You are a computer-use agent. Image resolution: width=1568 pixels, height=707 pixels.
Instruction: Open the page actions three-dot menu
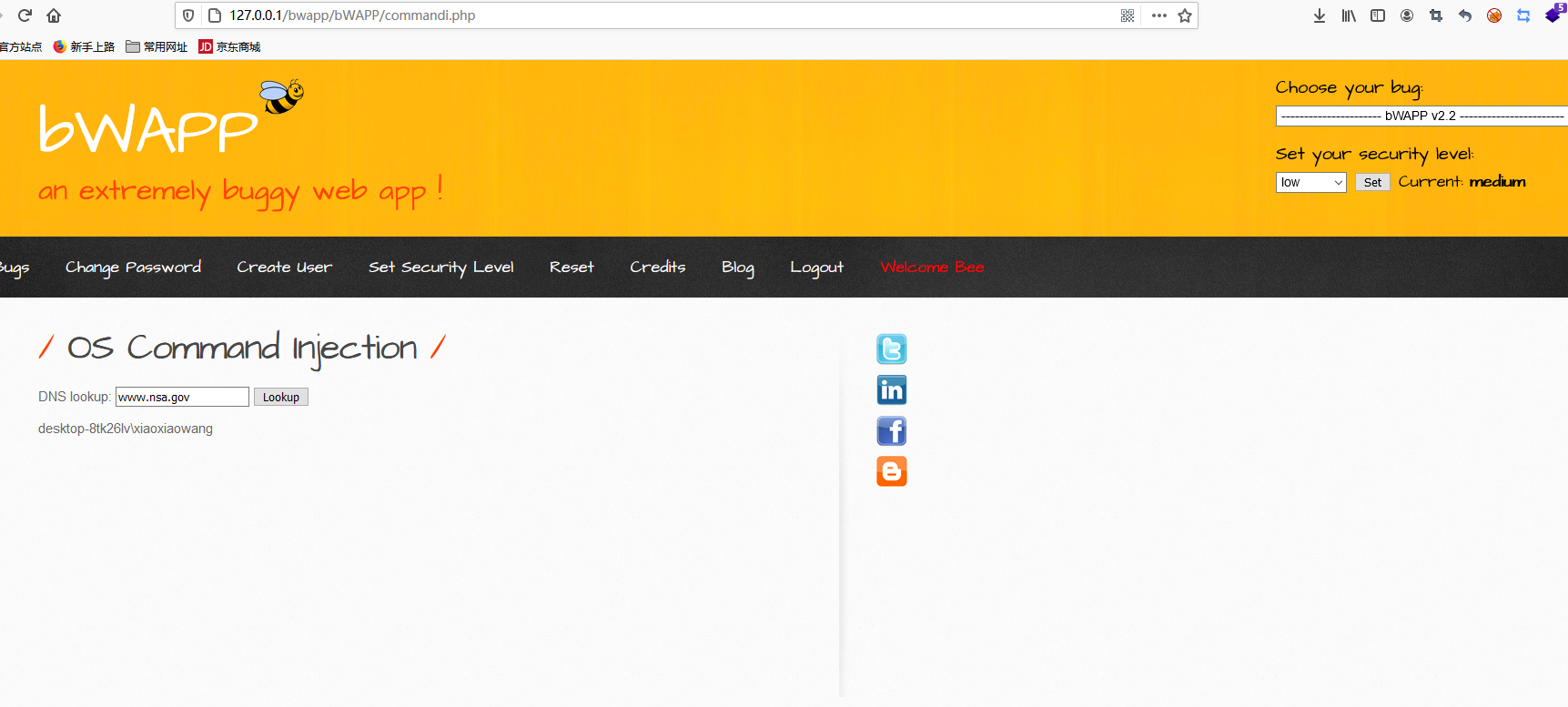point(1158,15)
